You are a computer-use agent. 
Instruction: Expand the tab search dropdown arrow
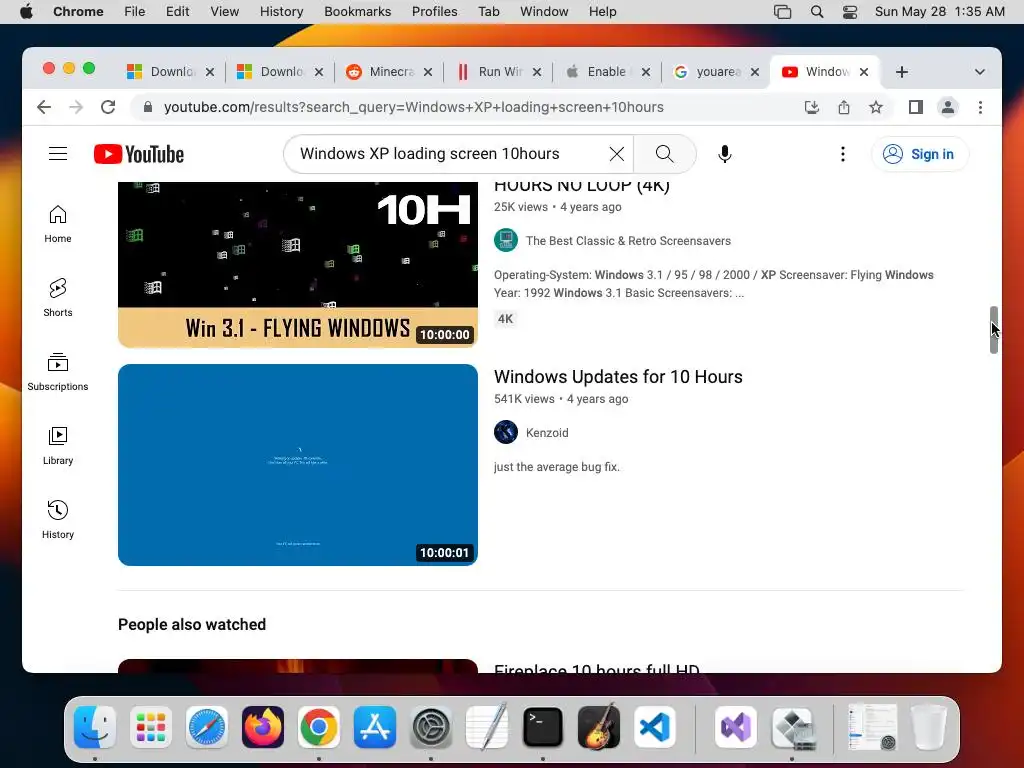pyautogui.click(x=980, y=72)
